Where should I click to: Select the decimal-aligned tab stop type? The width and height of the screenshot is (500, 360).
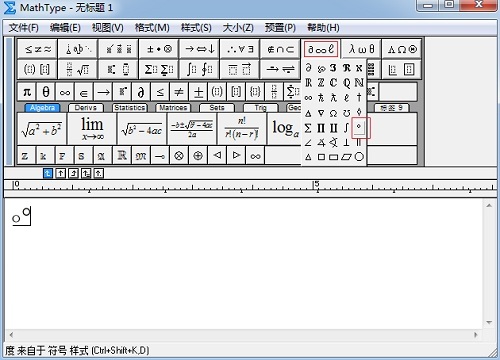coord(99,173)
